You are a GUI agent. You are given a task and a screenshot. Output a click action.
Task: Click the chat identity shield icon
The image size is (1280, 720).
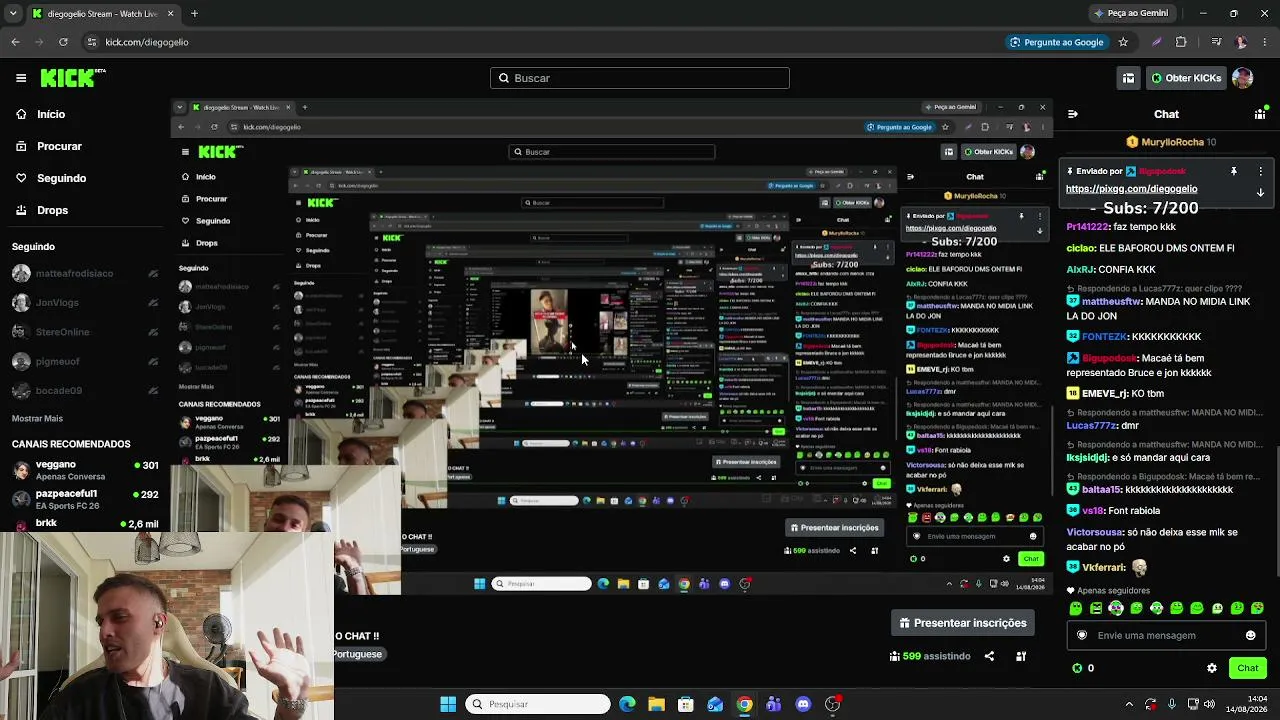1081,635
